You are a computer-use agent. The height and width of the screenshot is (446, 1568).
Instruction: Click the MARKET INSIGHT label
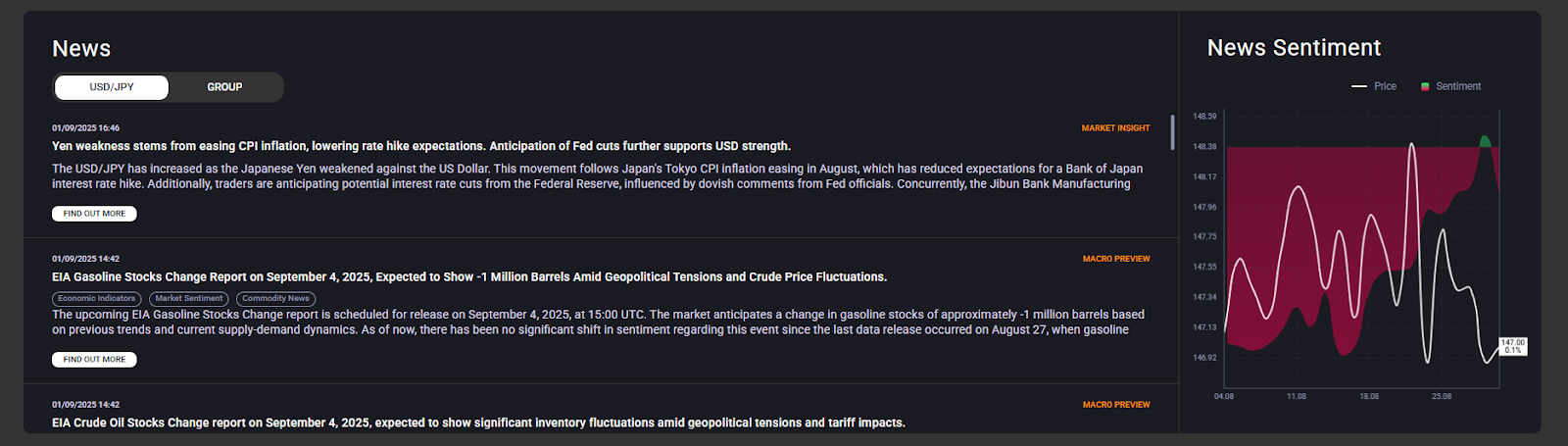coord(1115,128)
